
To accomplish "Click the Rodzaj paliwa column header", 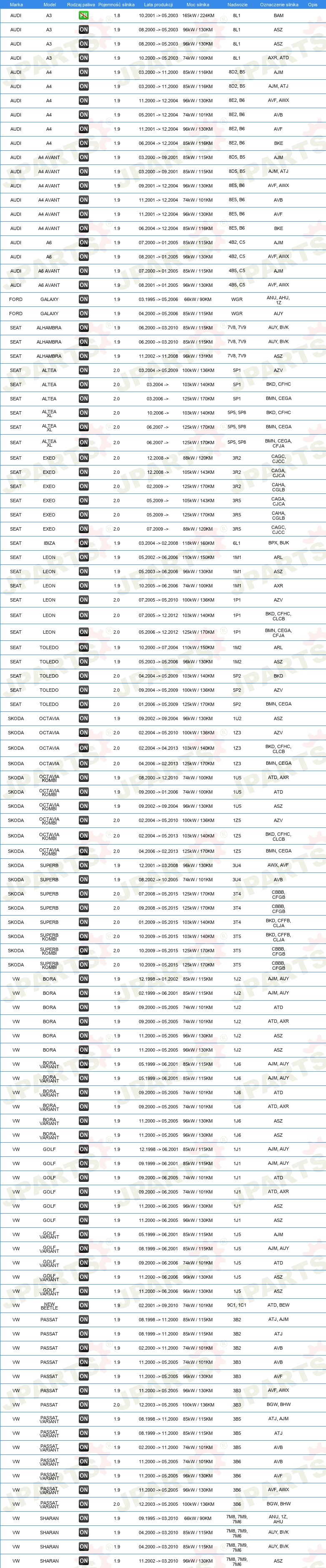I will 81,4.
